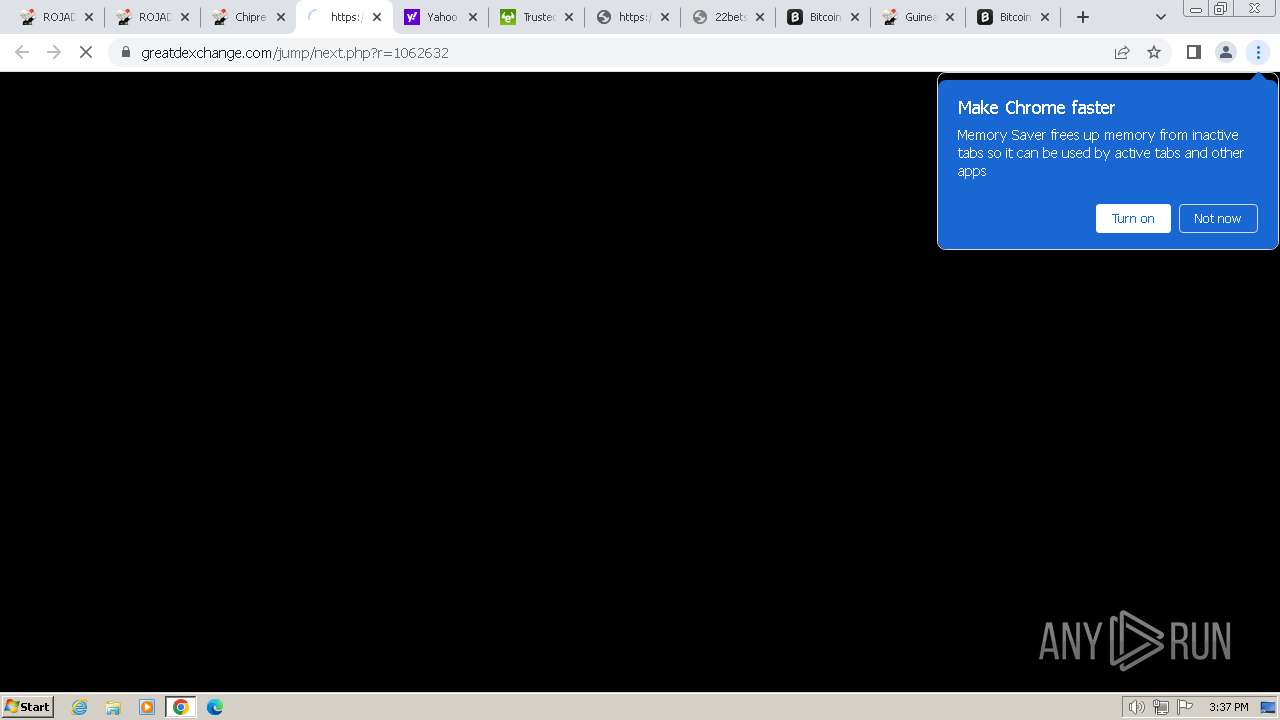This screenshot has width=1280, height=720.
Task: Open Action Center flag icon
Action: point(1185,707)
